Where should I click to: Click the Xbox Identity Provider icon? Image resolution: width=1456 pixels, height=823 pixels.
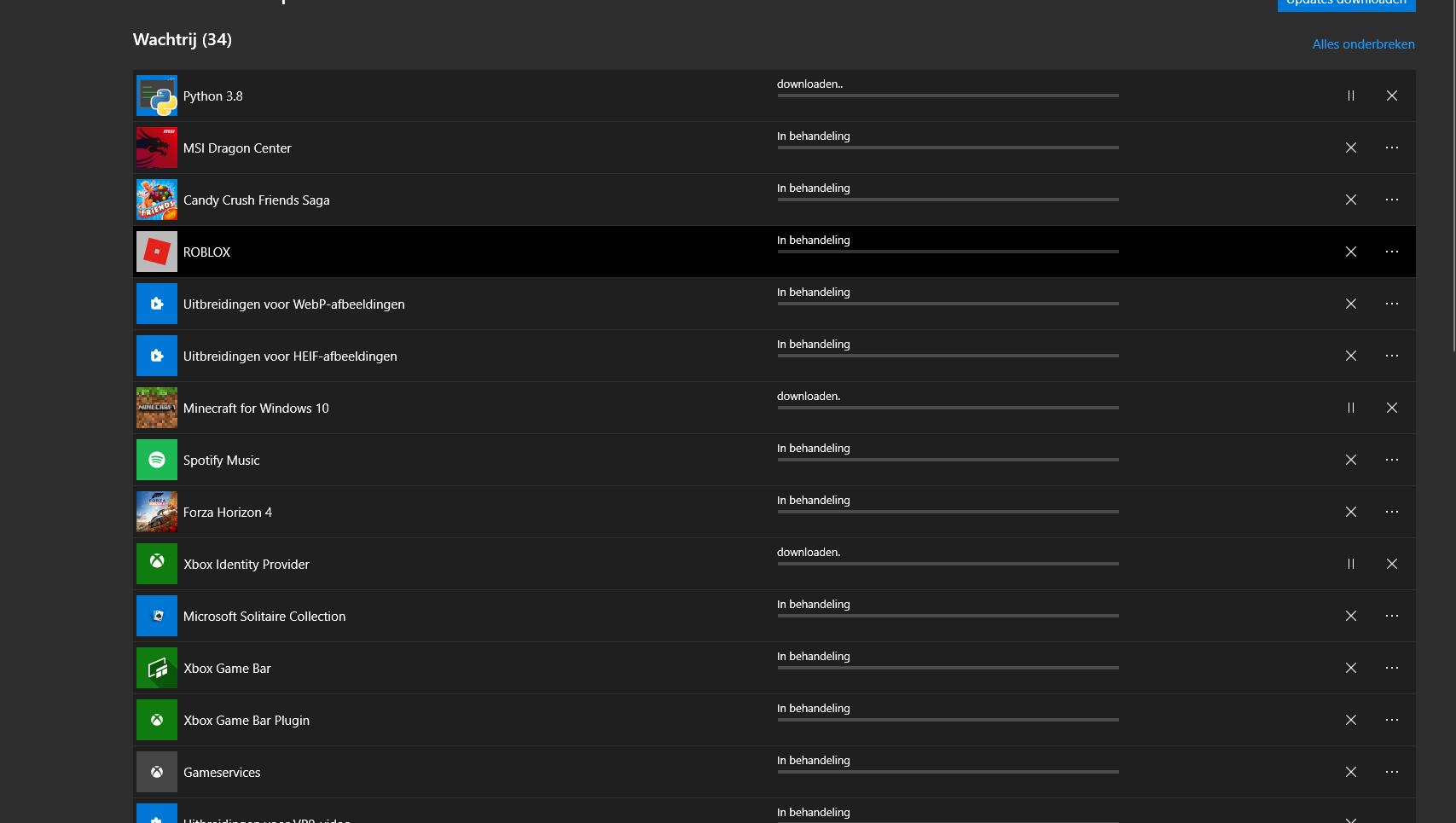(x=157, y=564)
